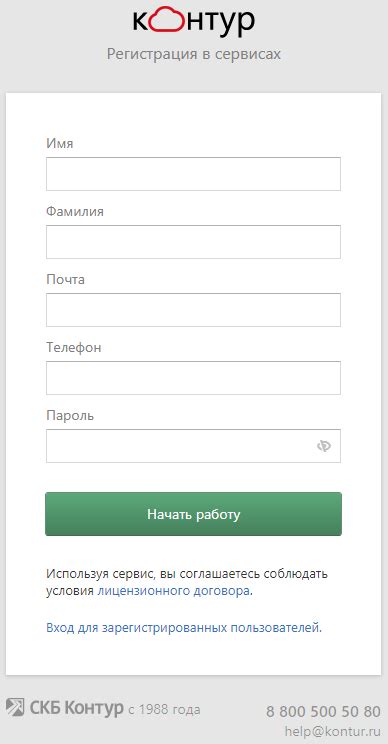This screenshot has width=388, height=744.
Task: Click the 8 800 500 50 80 phone number
Action: click(x=323, y=711)
